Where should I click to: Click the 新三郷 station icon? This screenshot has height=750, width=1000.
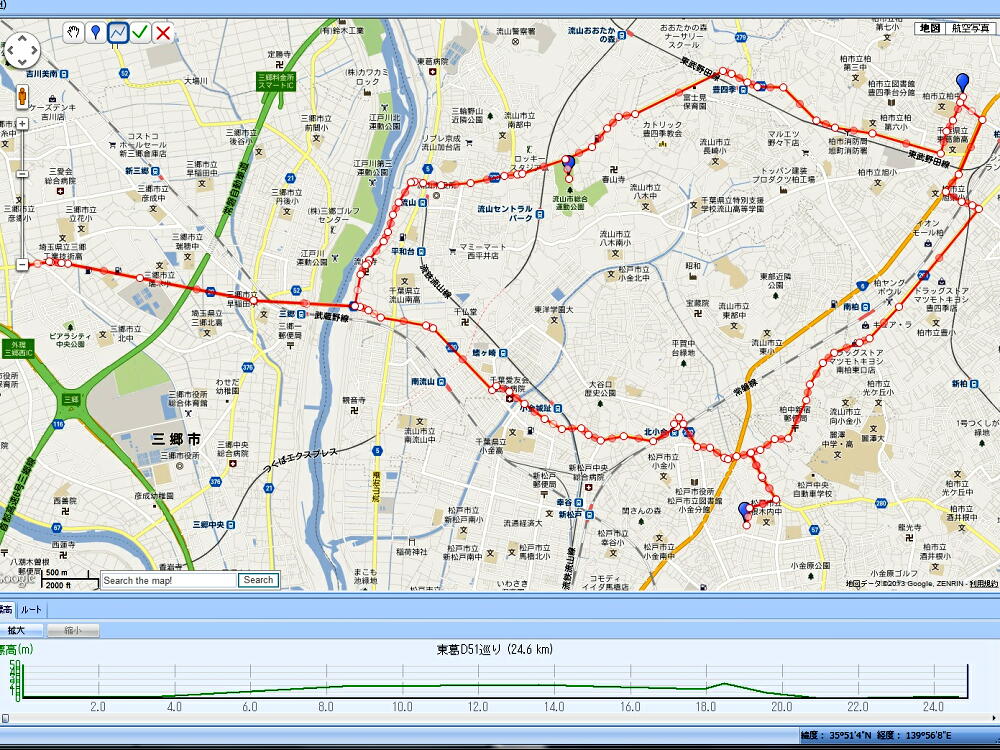155,171
